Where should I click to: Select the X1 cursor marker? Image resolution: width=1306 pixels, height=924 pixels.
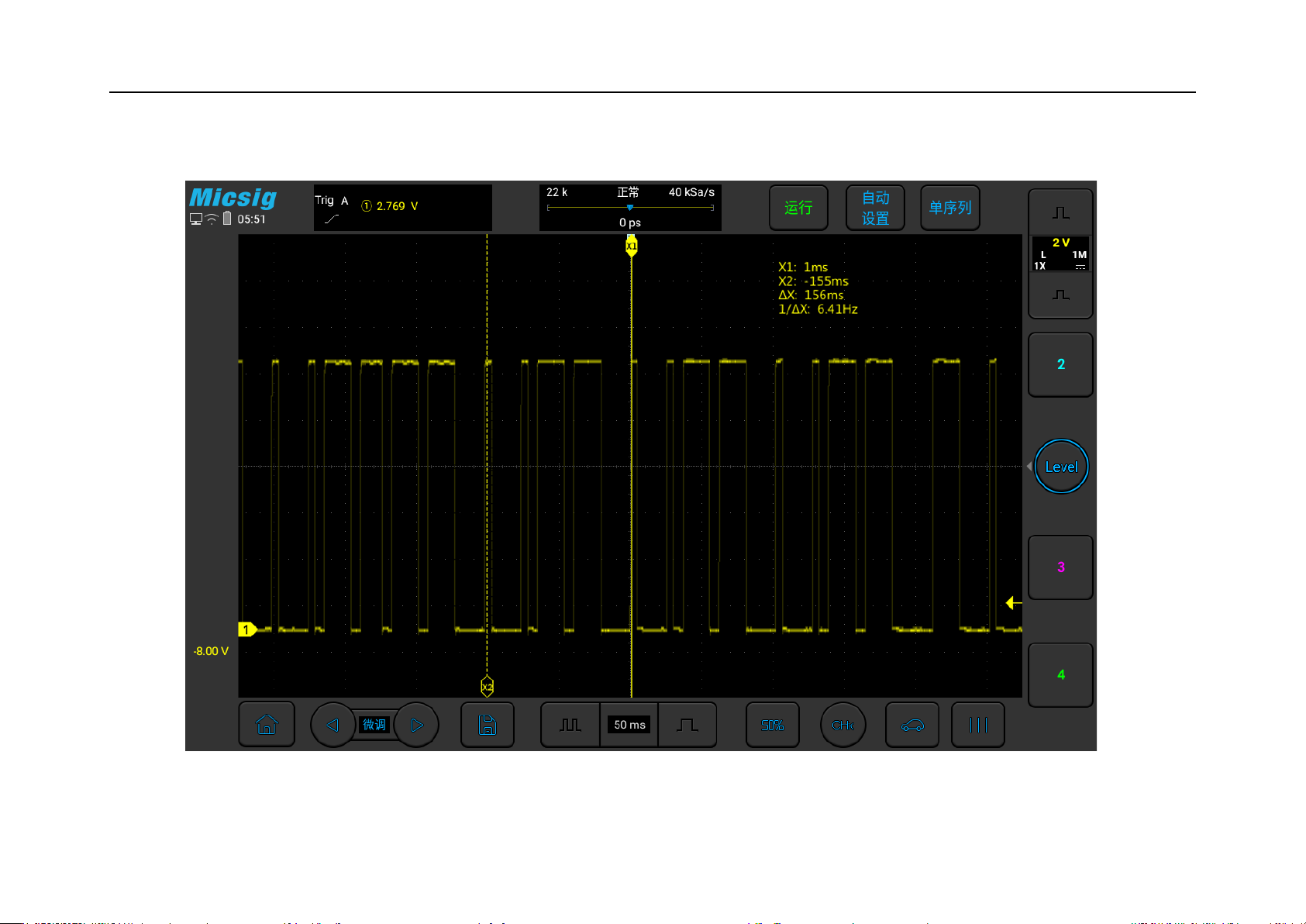pos(632,246)
